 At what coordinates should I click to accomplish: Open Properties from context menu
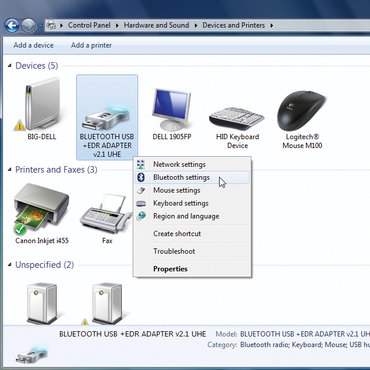pyautogui.click(x=192, y=269)
